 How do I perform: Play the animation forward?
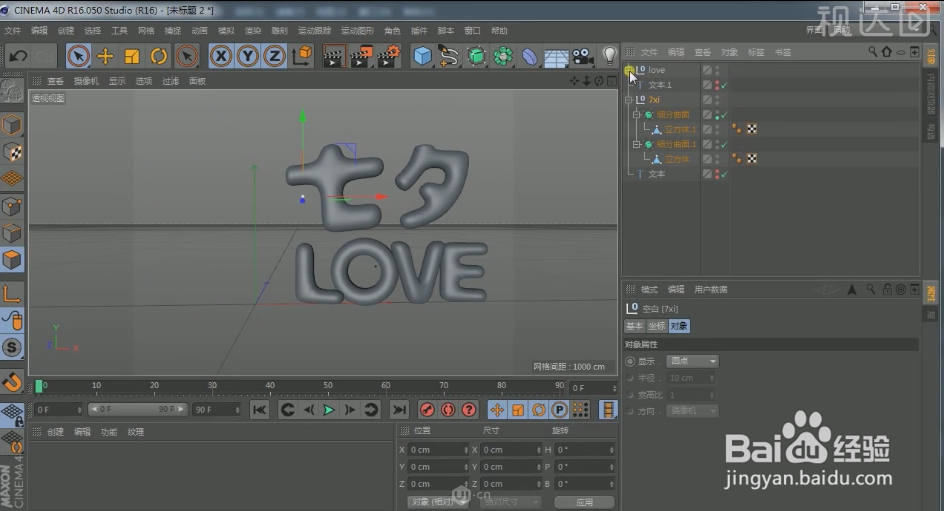(329, 410)
